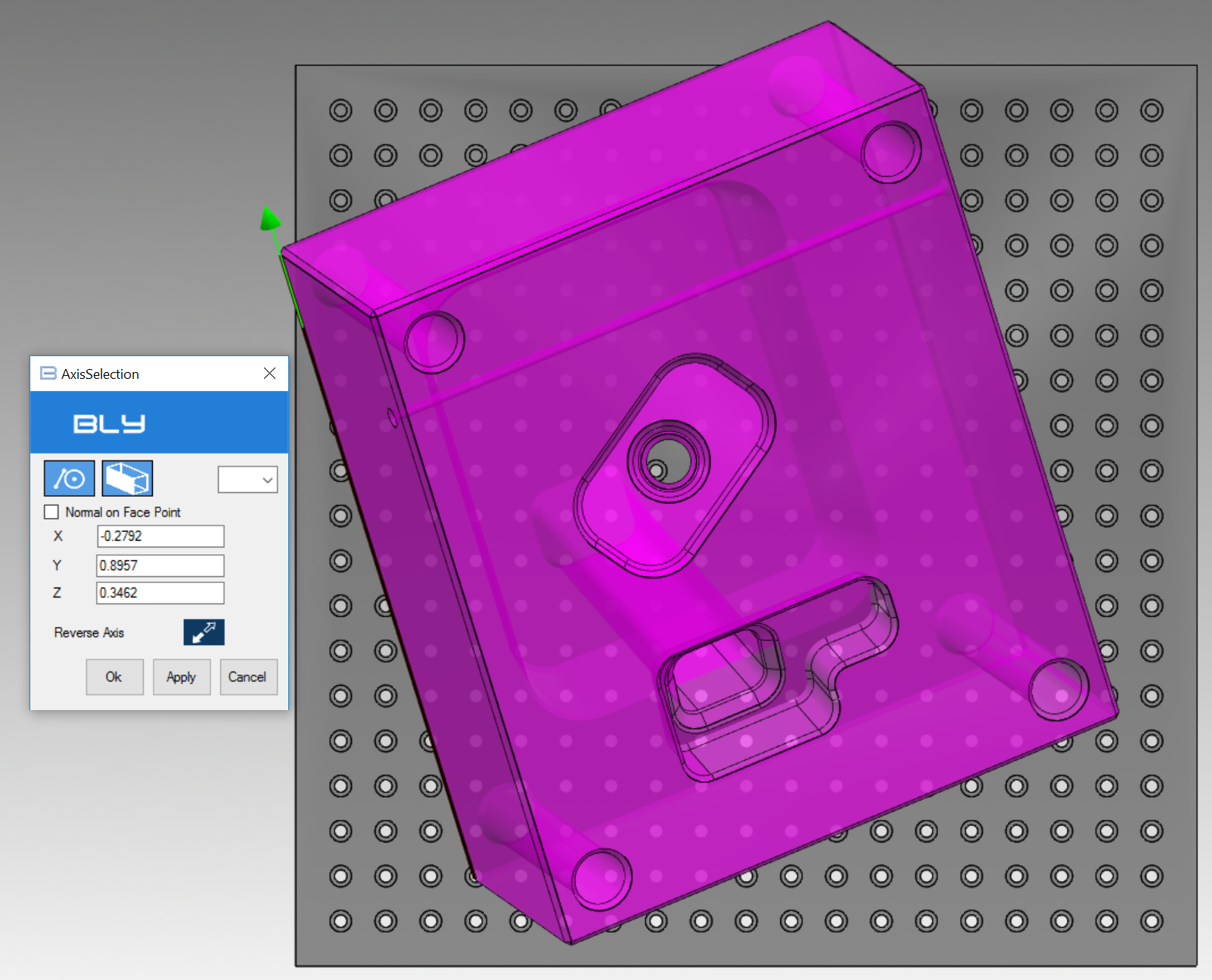Click the BLY logo banner
Screen dimensions: 1212x980
click(x=159, y=423)
